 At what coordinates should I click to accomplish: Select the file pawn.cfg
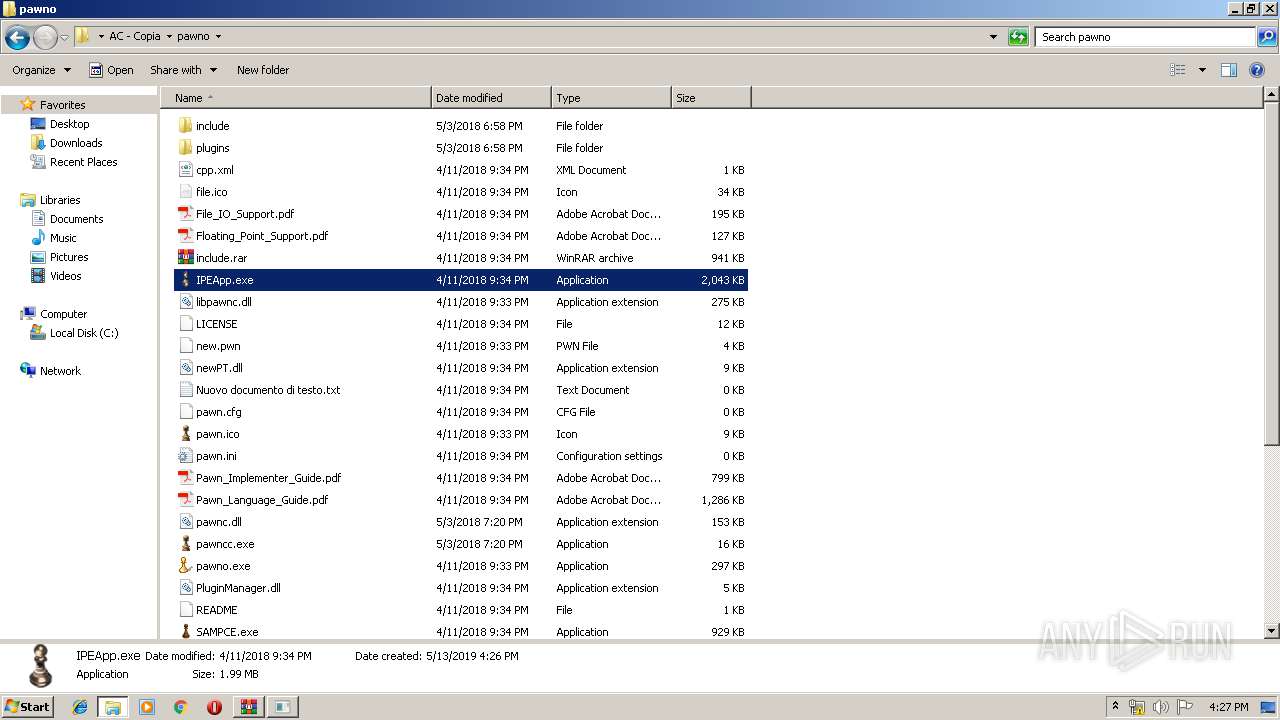click(219, 412)
